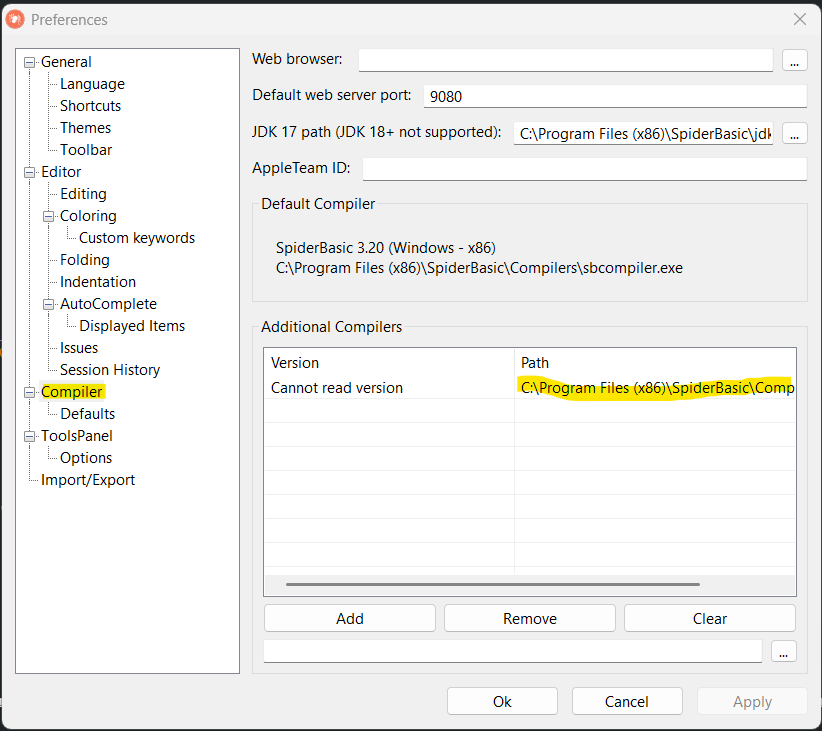The width and height of the screenshot is (822, 731).
Task: Close the Preferences window
Action: (799, 19)
